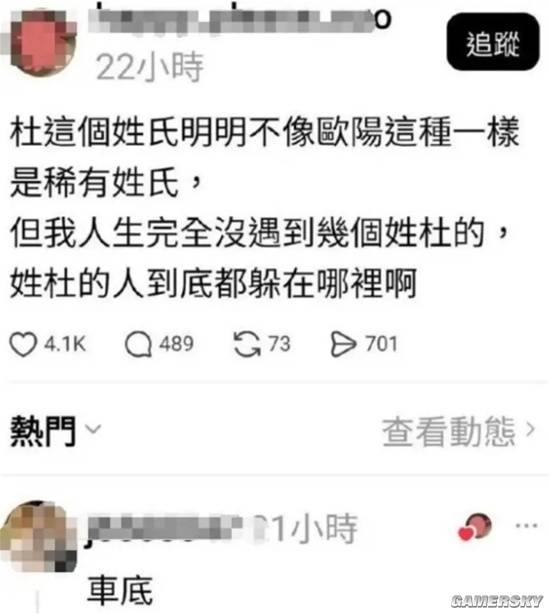The image size is (550, 614).
Task: Tap the main post text about 杜 surname
Action: pyautogui.click(x=264, y=208)
